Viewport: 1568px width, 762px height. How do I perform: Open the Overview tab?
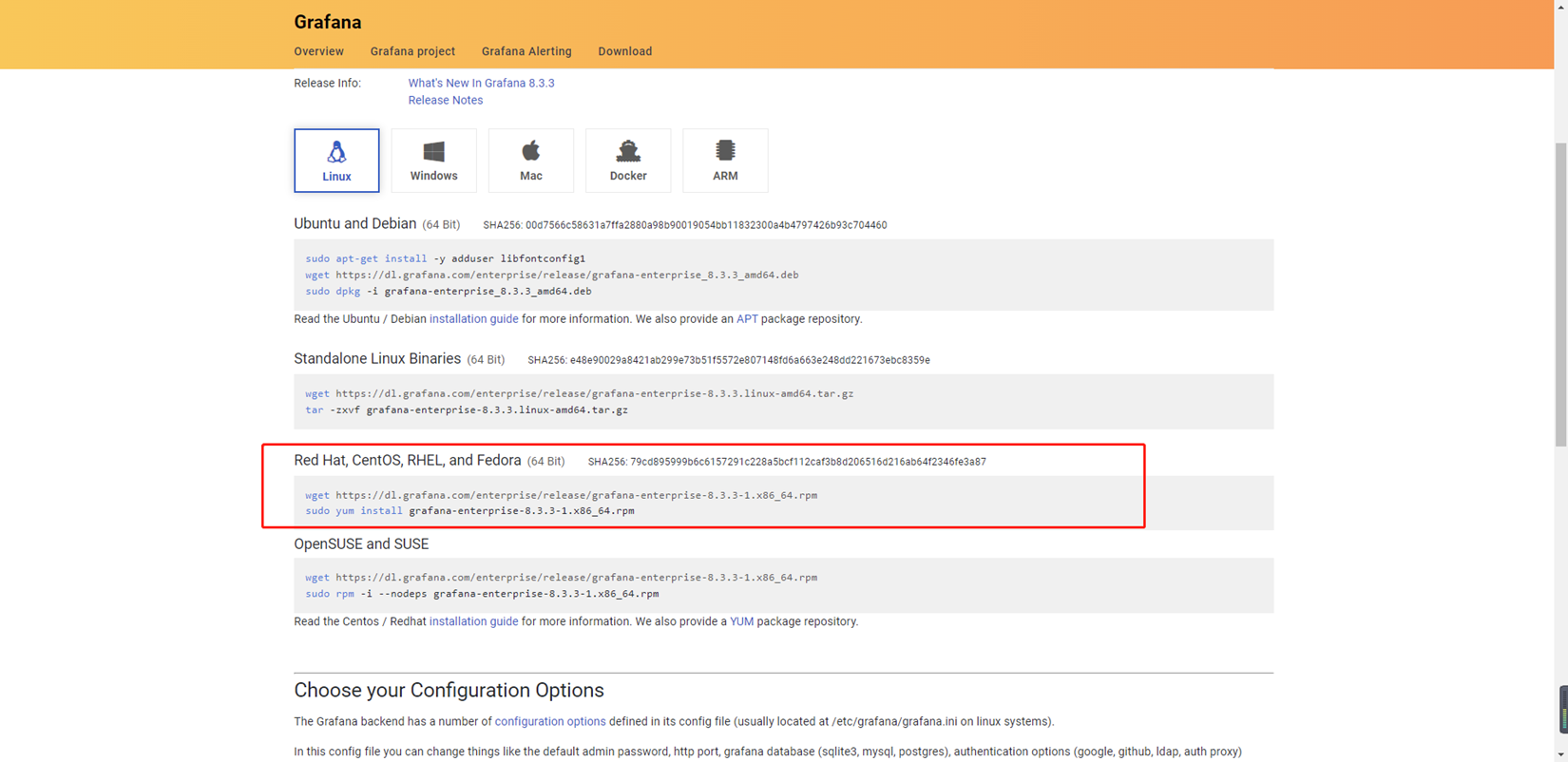click(319, 51)
